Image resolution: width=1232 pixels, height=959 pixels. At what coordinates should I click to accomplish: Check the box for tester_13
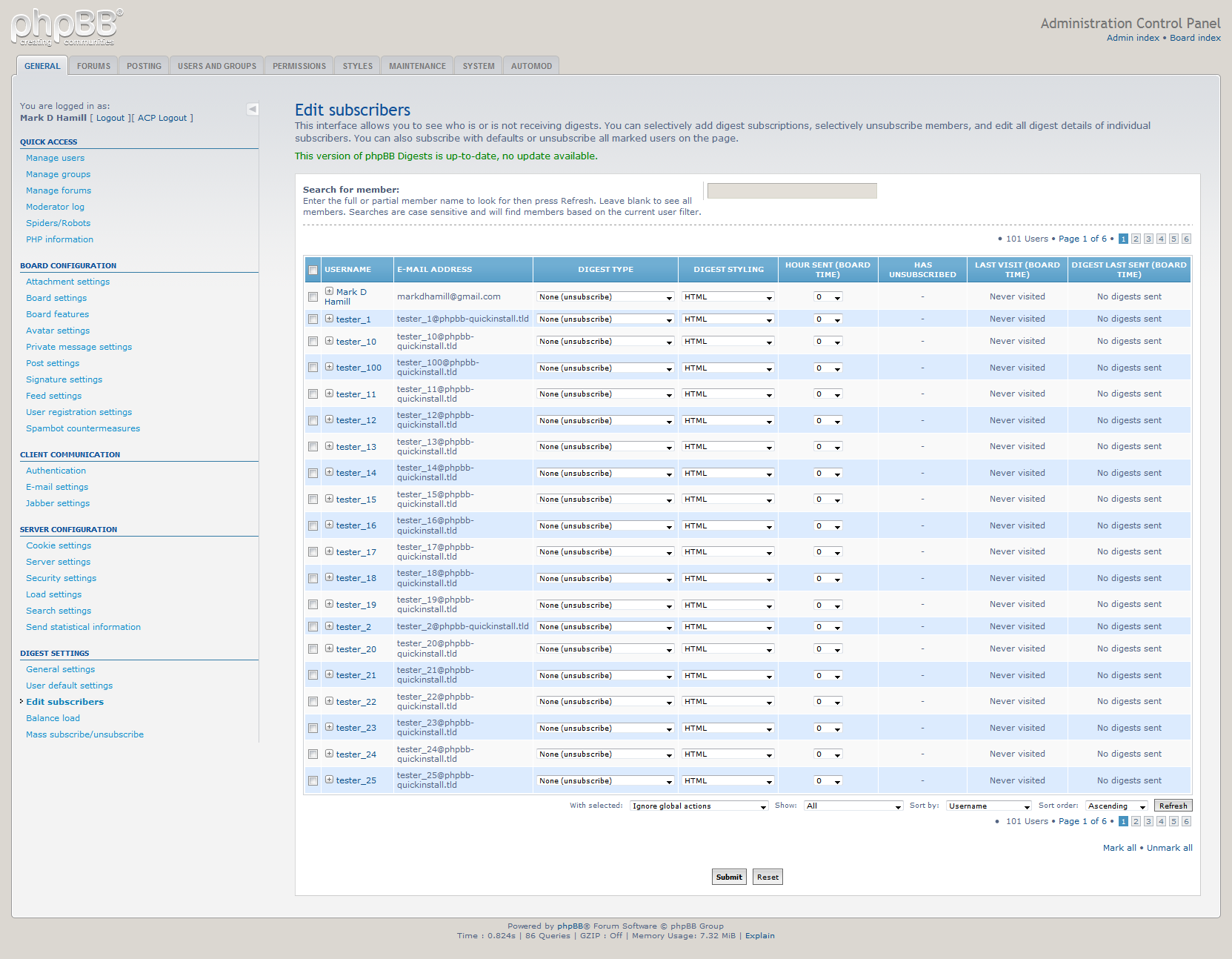[x=313, y=447]
